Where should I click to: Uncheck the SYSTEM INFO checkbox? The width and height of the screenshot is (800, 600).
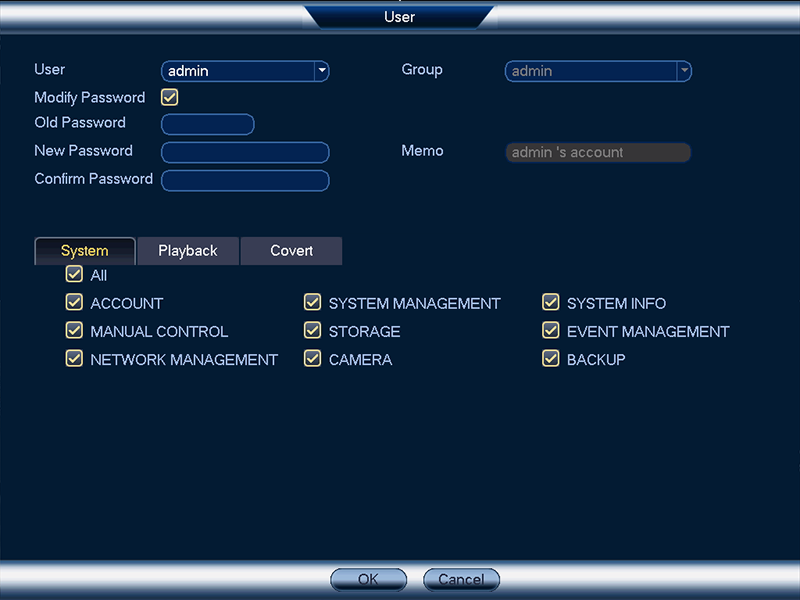(550, 303)
